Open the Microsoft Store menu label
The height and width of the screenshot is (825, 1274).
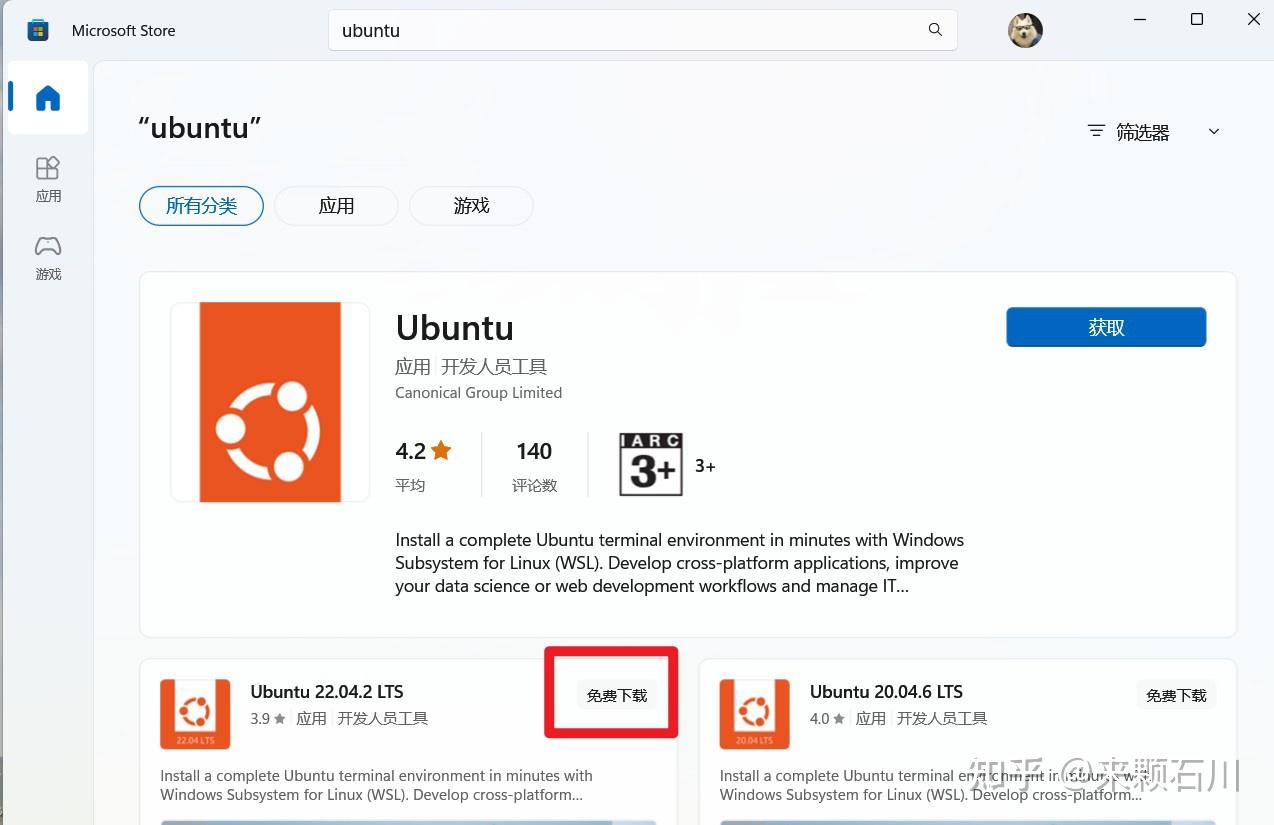pos(123,30)
